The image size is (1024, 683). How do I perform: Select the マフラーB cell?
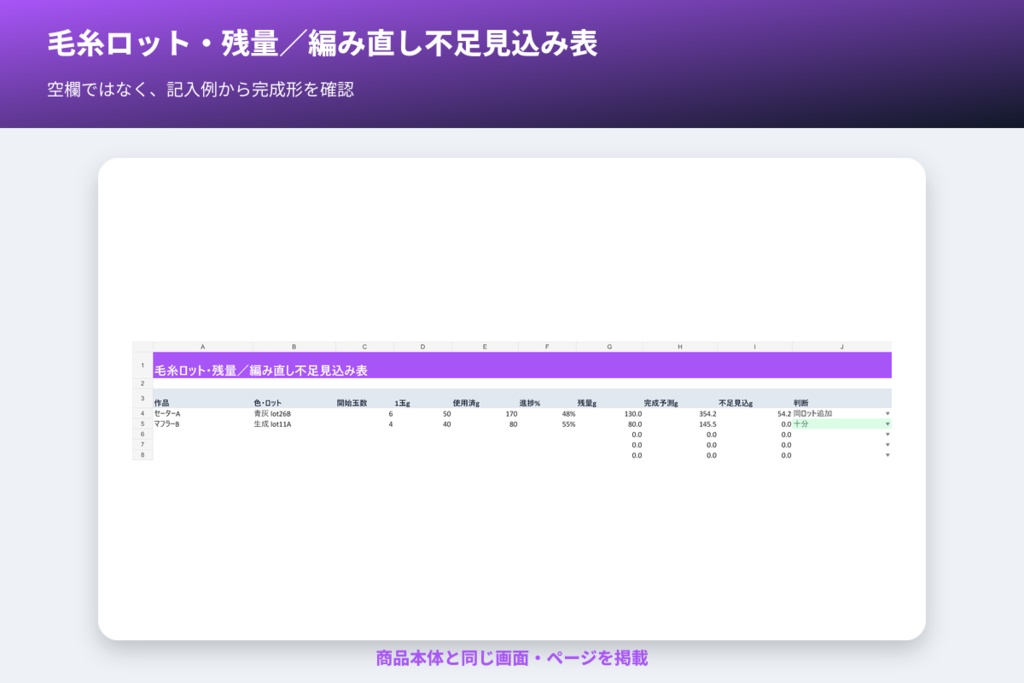click(x=202, y=424)
